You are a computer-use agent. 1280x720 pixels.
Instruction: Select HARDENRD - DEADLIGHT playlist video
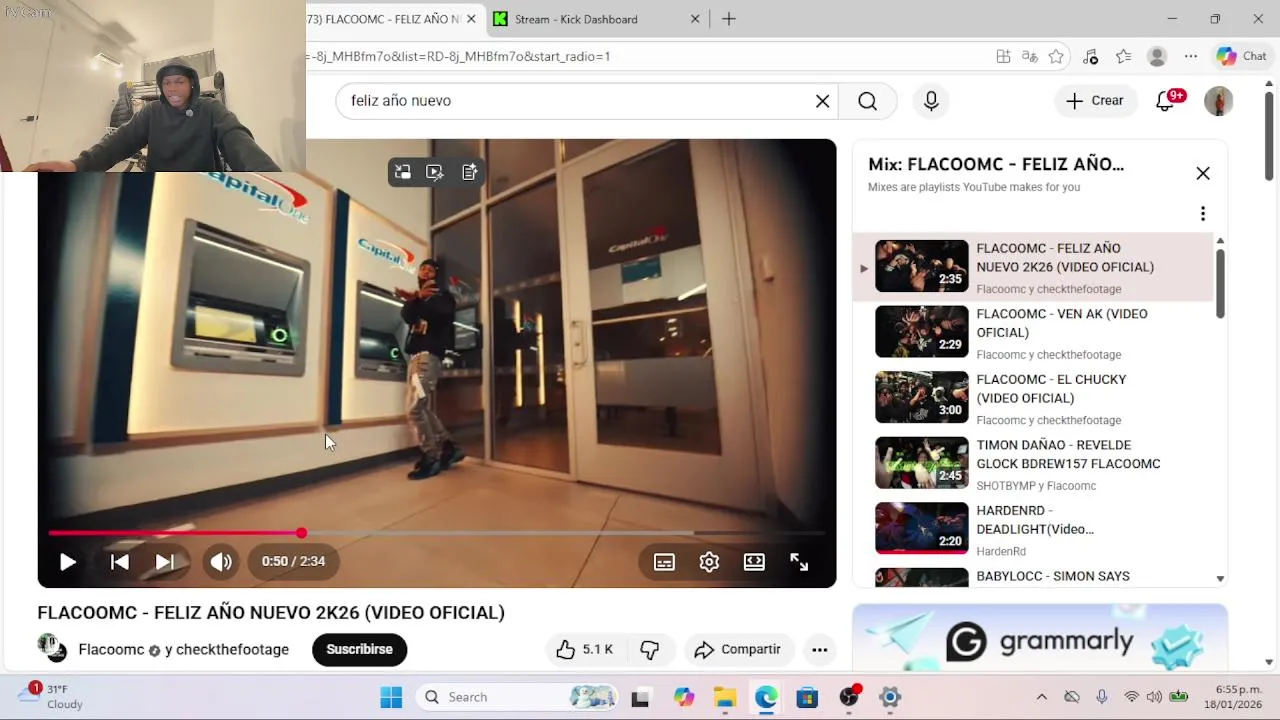click(1035, 529)
